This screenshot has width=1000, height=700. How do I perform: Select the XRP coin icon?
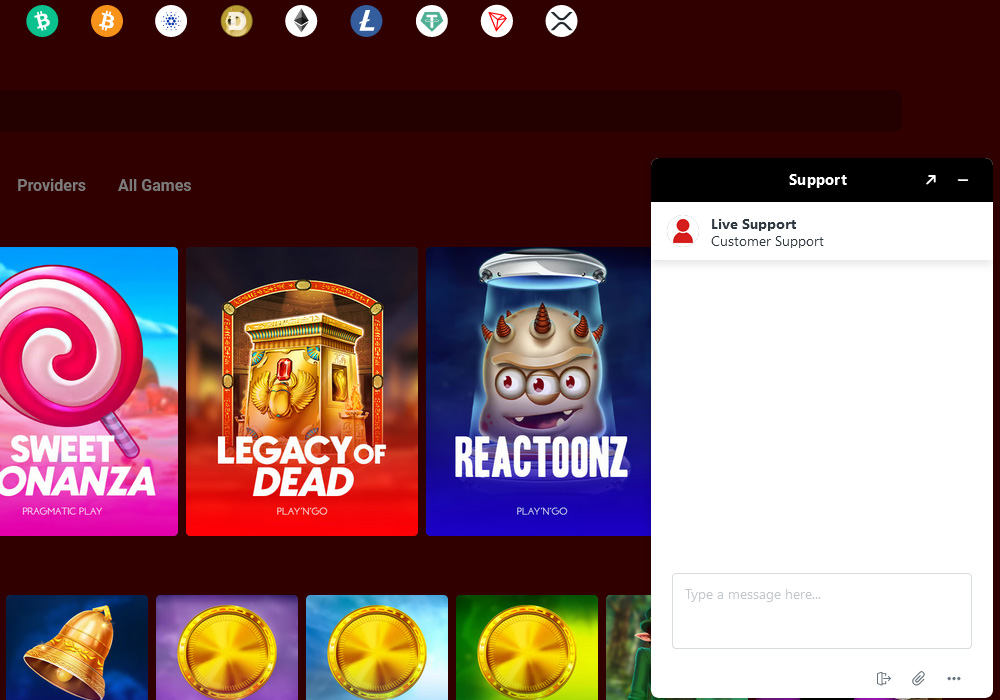click(562, 21)
